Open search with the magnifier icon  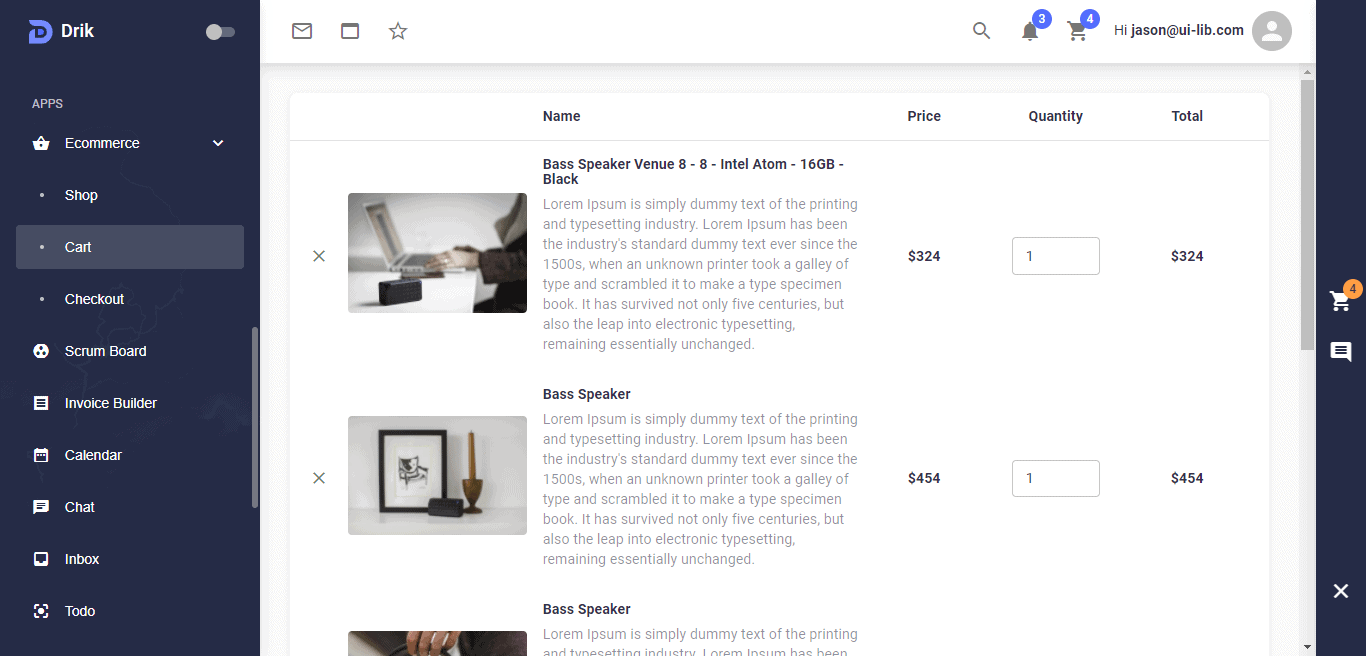click(982, 31)
